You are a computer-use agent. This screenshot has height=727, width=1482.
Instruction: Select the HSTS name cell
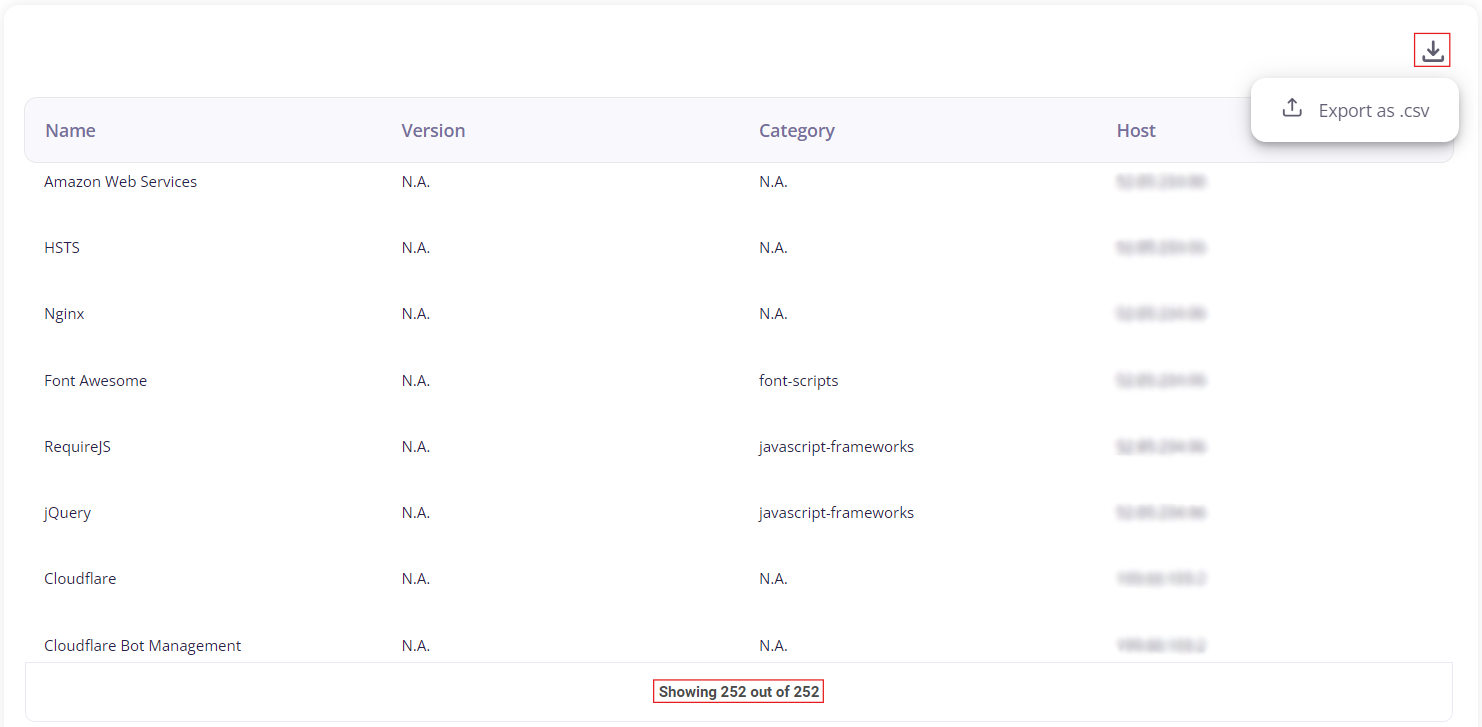coord(62,248)
